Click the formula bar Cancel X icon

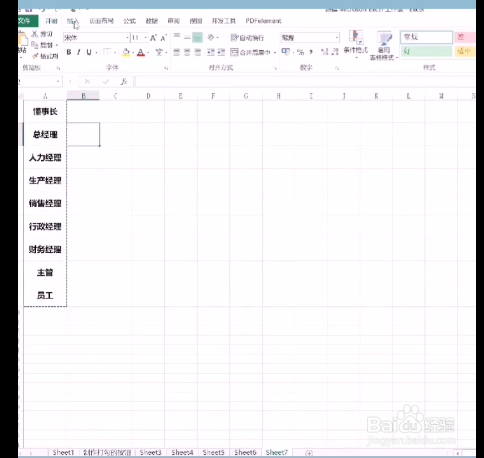[x=87, y=82]
